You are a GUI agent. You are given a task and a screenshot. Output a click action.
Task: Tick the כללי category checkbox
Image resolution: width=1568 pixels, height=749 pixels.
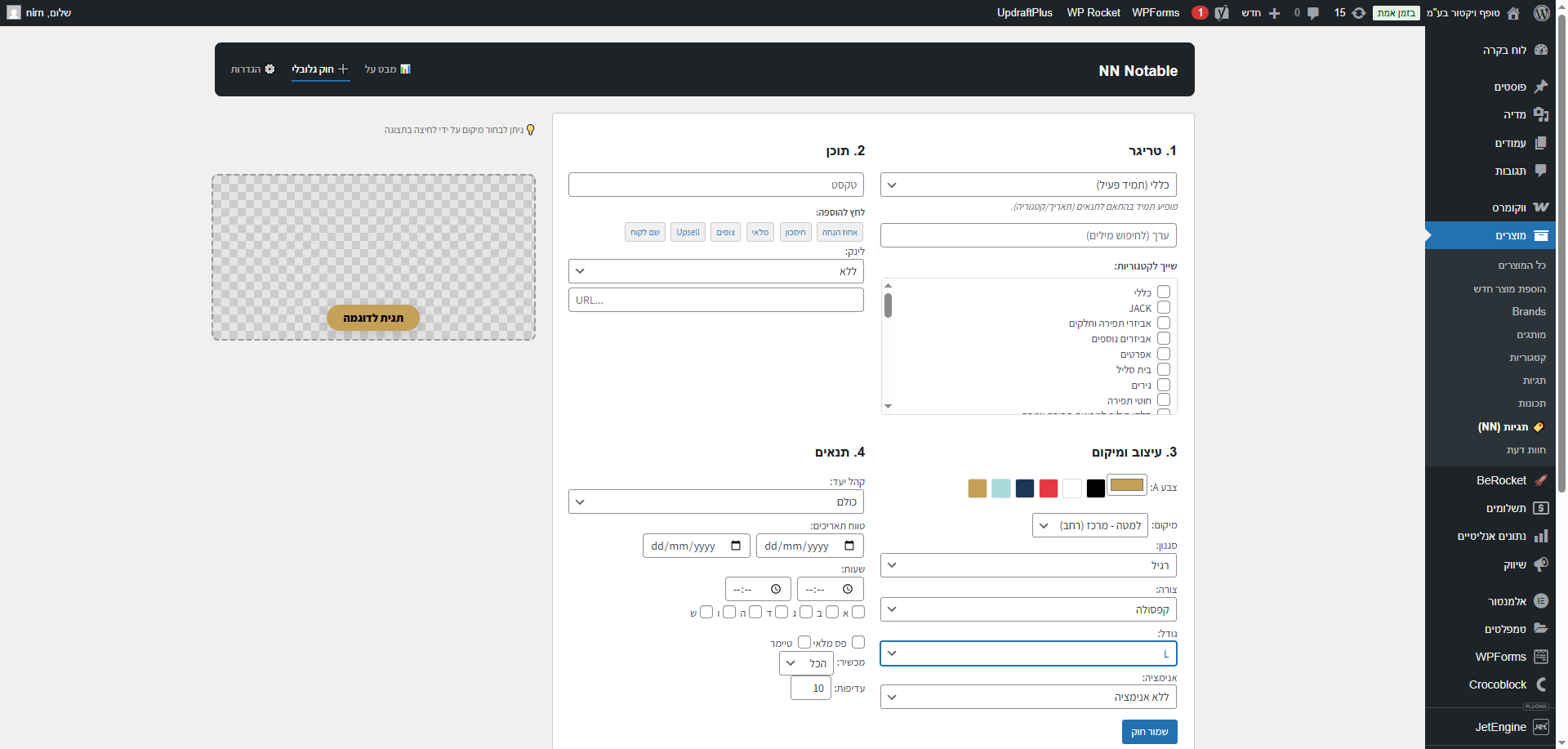click(1164, 292)
